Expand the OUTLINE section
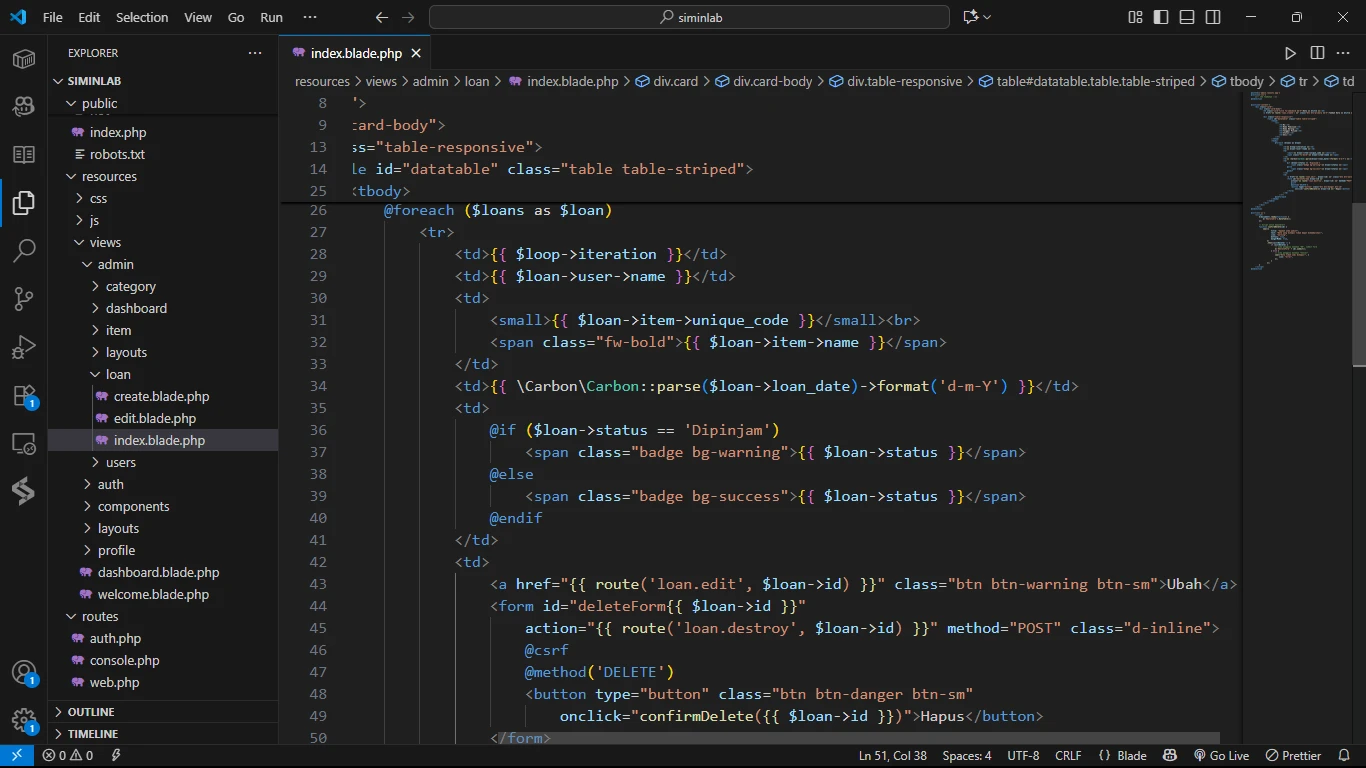 point(91,712)
